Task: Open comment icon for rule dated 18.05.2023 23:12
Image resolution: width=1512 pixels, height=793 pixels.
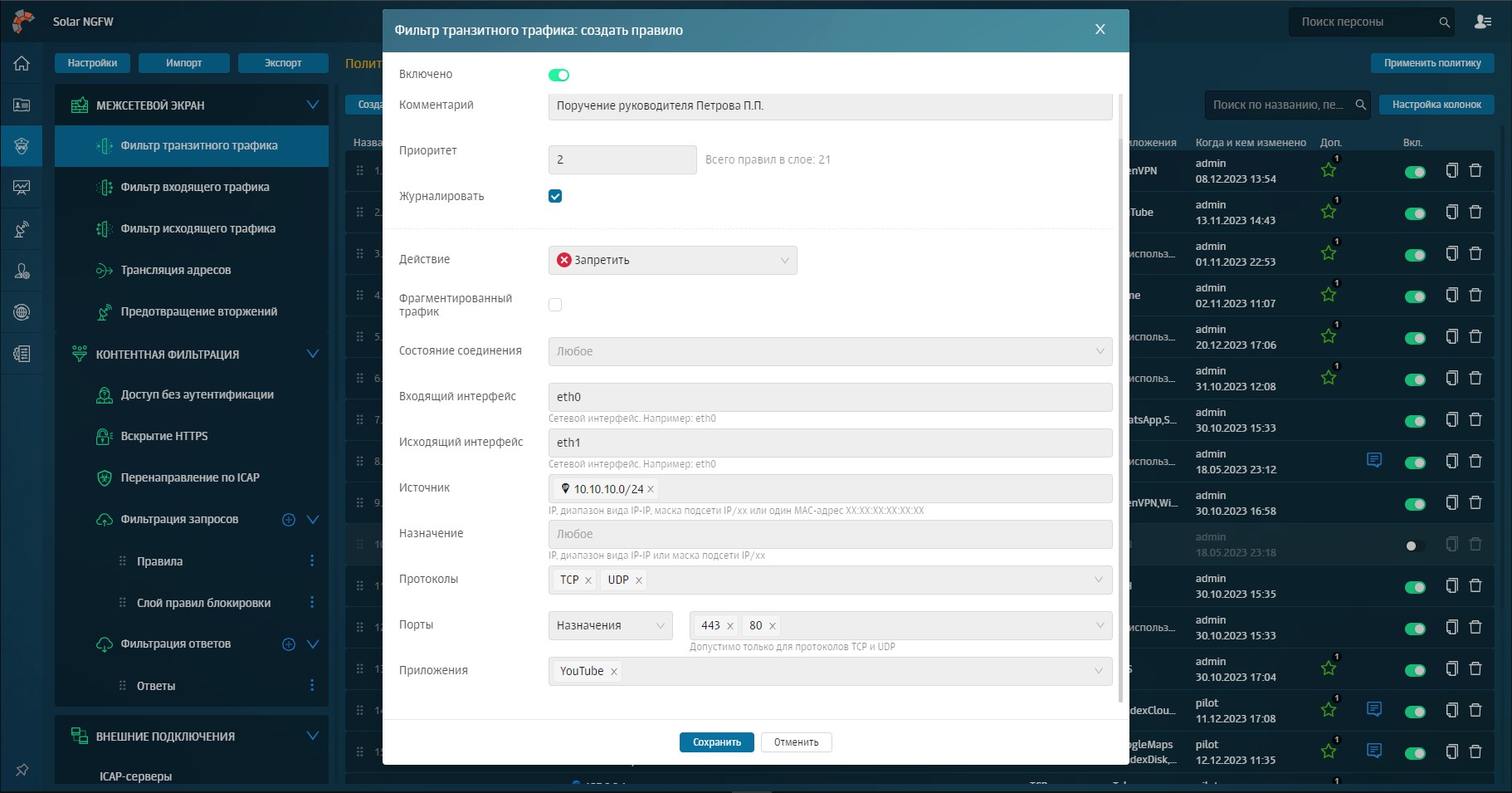Action: pyautogui.click(x=1374, y=460)
